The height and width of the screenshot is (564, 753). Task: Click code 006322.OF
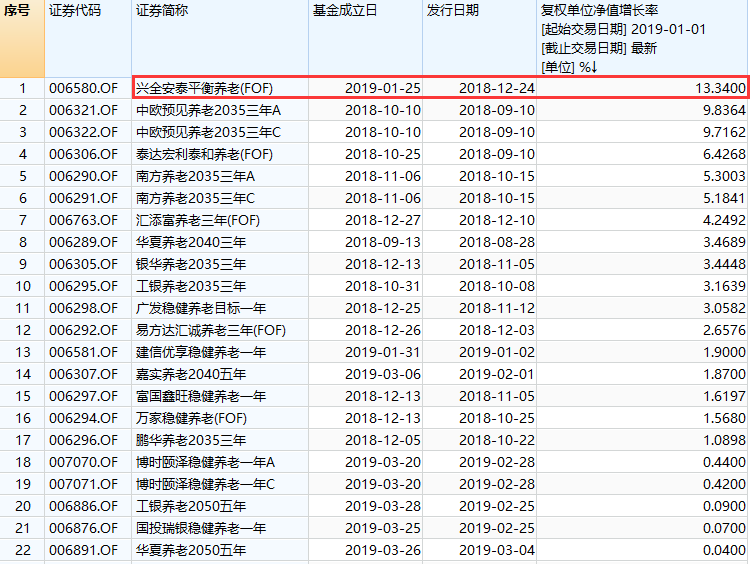click(83, 133)
